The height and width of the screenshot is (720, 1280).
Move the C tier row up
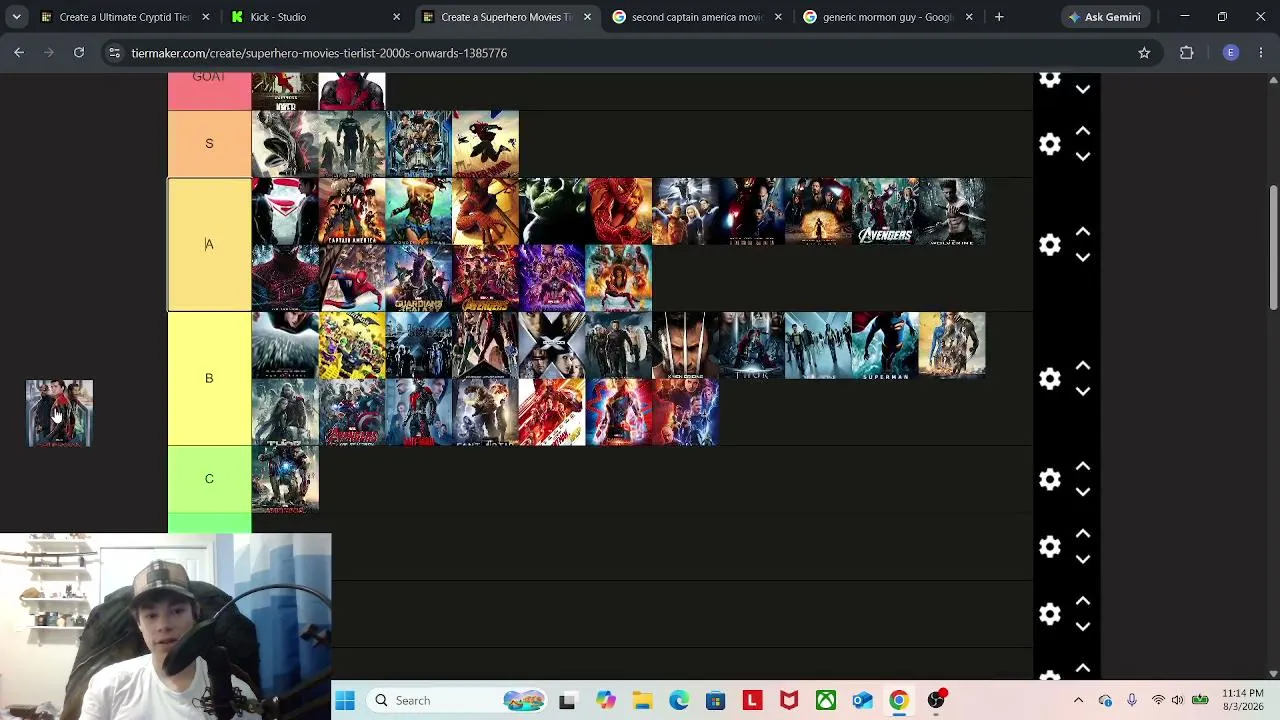1083,466
